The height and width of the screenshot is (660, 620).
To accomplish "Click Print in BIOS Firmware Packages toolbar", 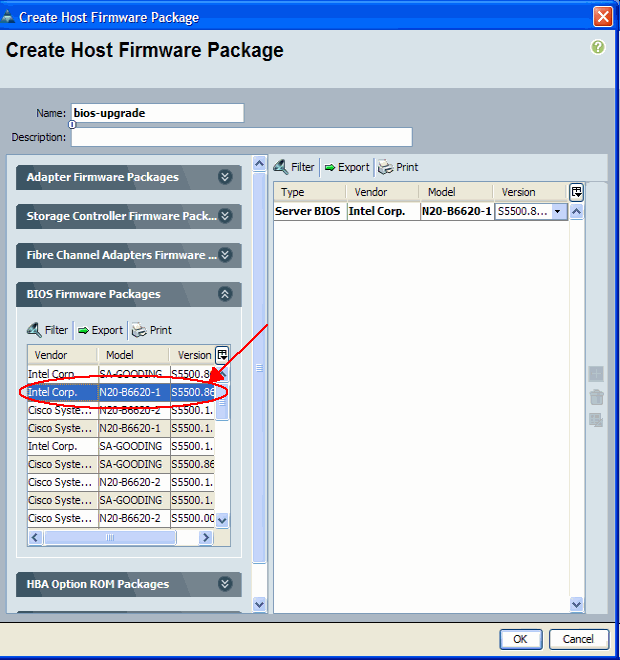I will (x=152, y=330).
